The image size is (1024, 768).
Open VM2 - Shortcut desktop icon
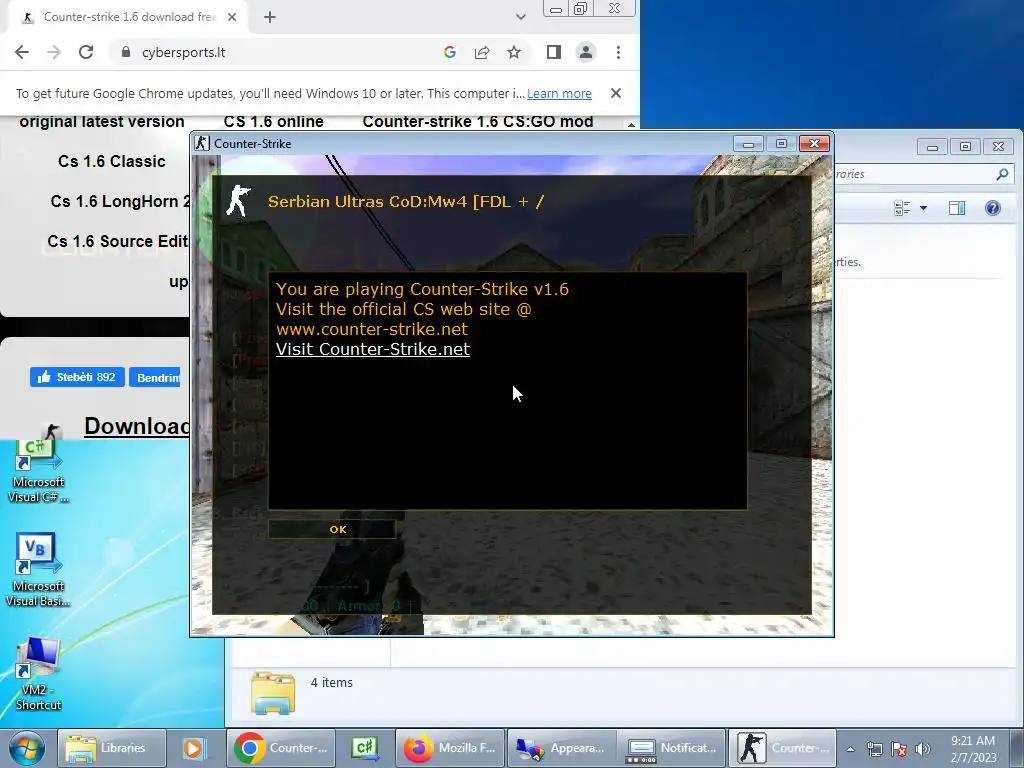pos(38,675)
